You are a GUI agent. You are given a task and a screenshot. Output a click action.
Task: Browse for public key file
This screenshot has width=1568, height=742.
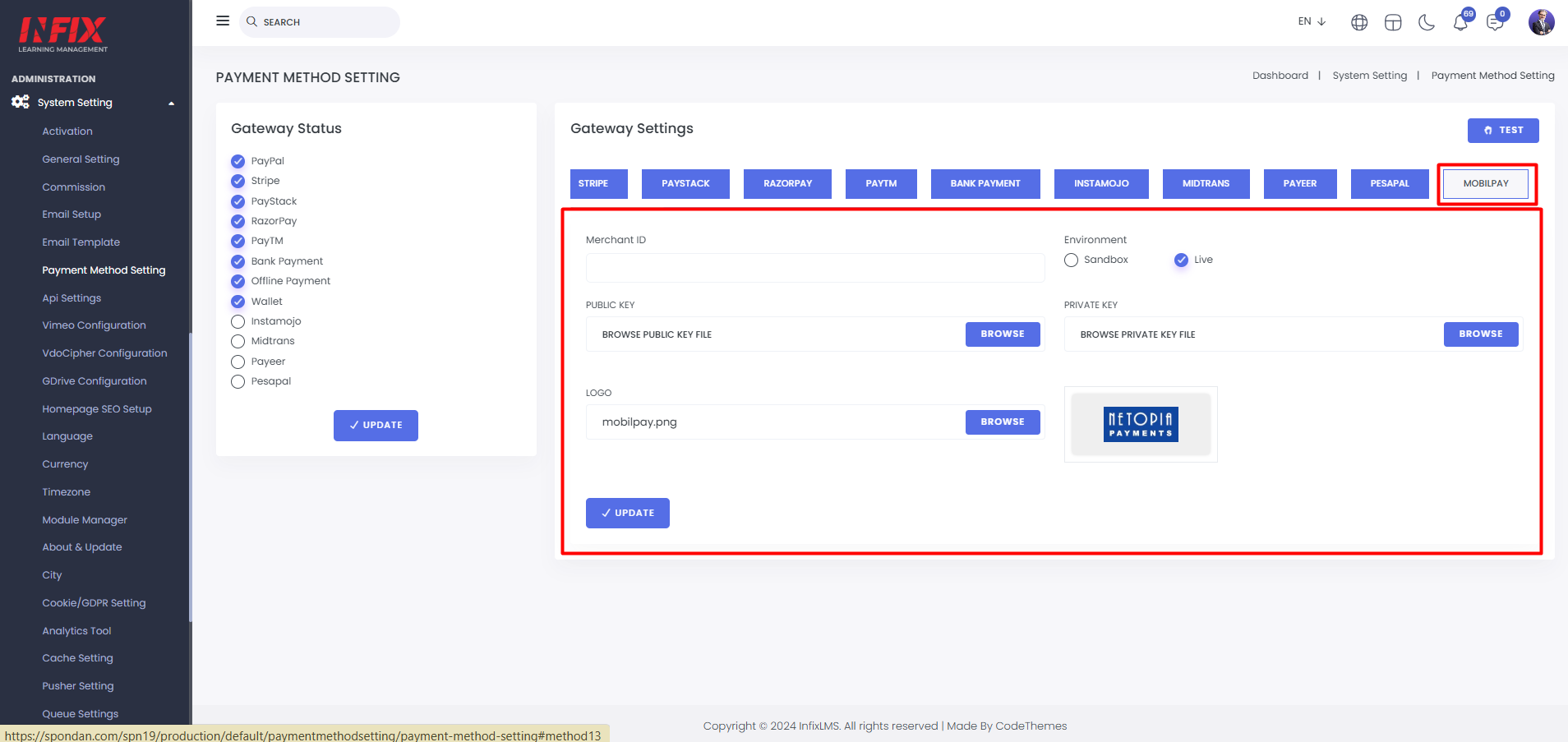tap(1003, 334)
